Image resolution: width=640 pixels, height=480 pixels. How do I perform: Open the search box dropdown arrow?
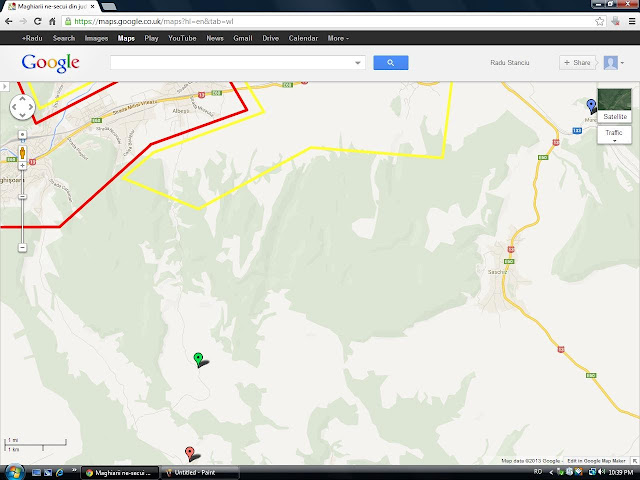coord(358,63)
